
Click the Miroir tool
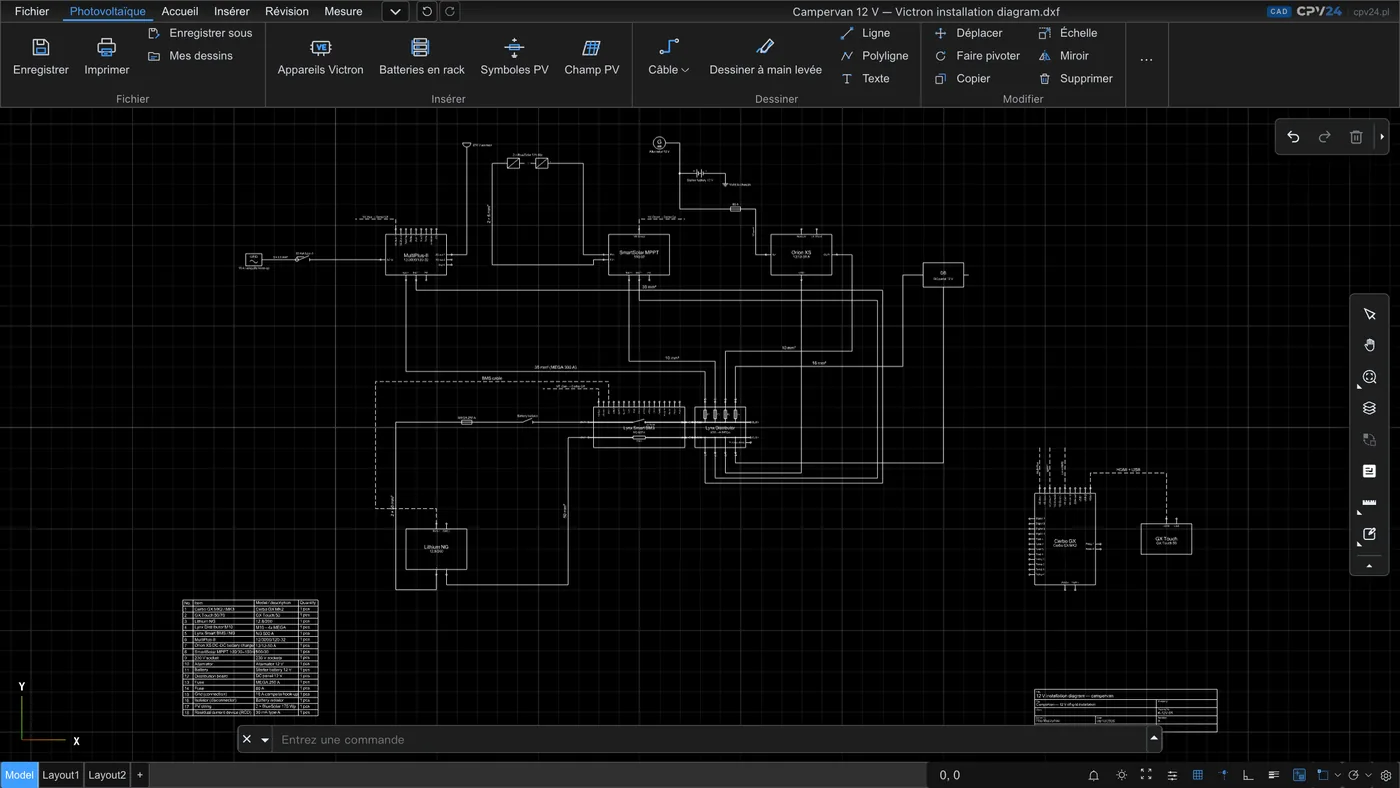pos(1064,56)
